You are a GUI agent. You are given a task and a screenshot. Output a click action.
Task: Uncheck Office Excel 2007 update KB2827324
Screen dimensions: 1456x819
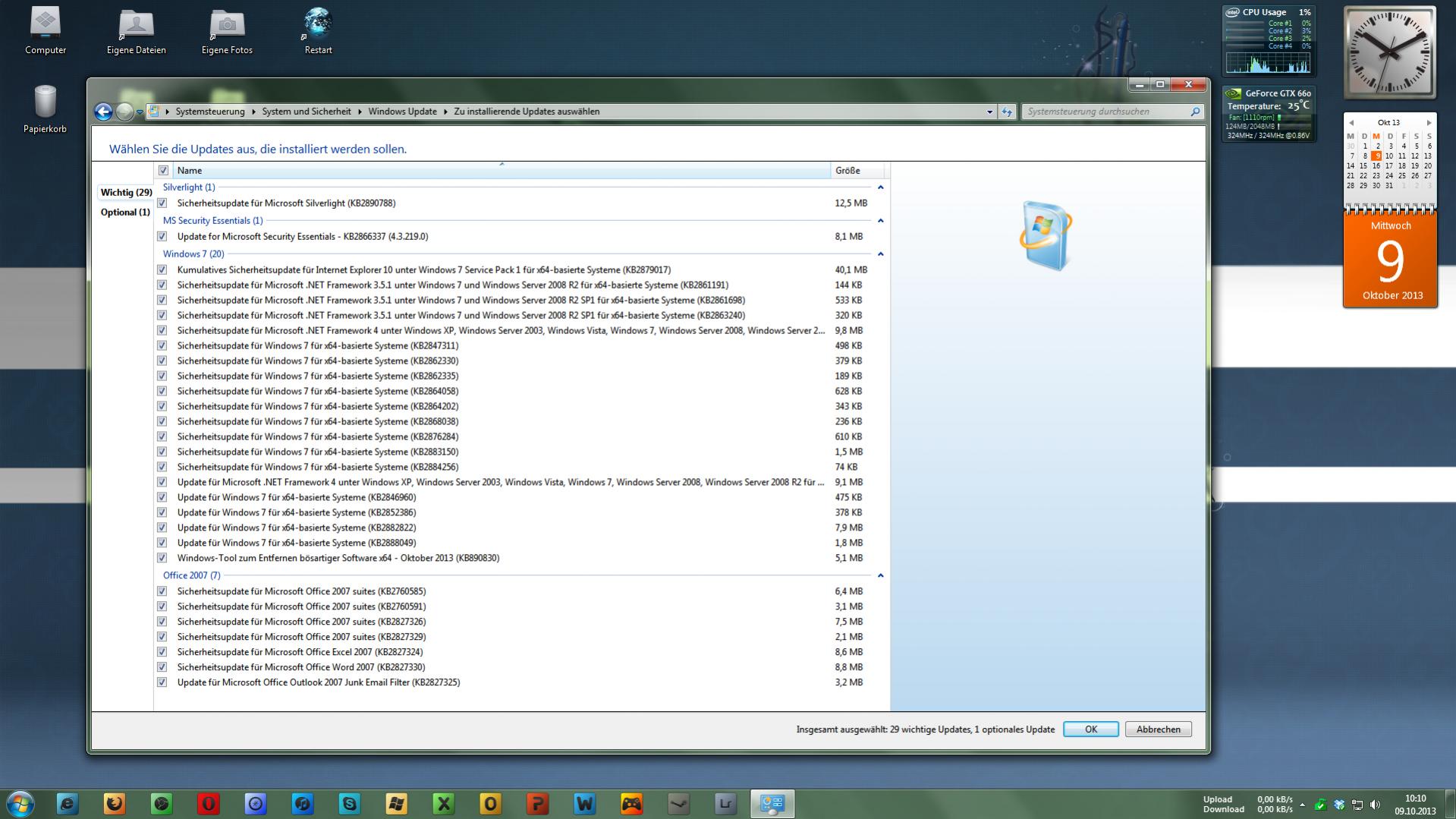tap(162, 653)
